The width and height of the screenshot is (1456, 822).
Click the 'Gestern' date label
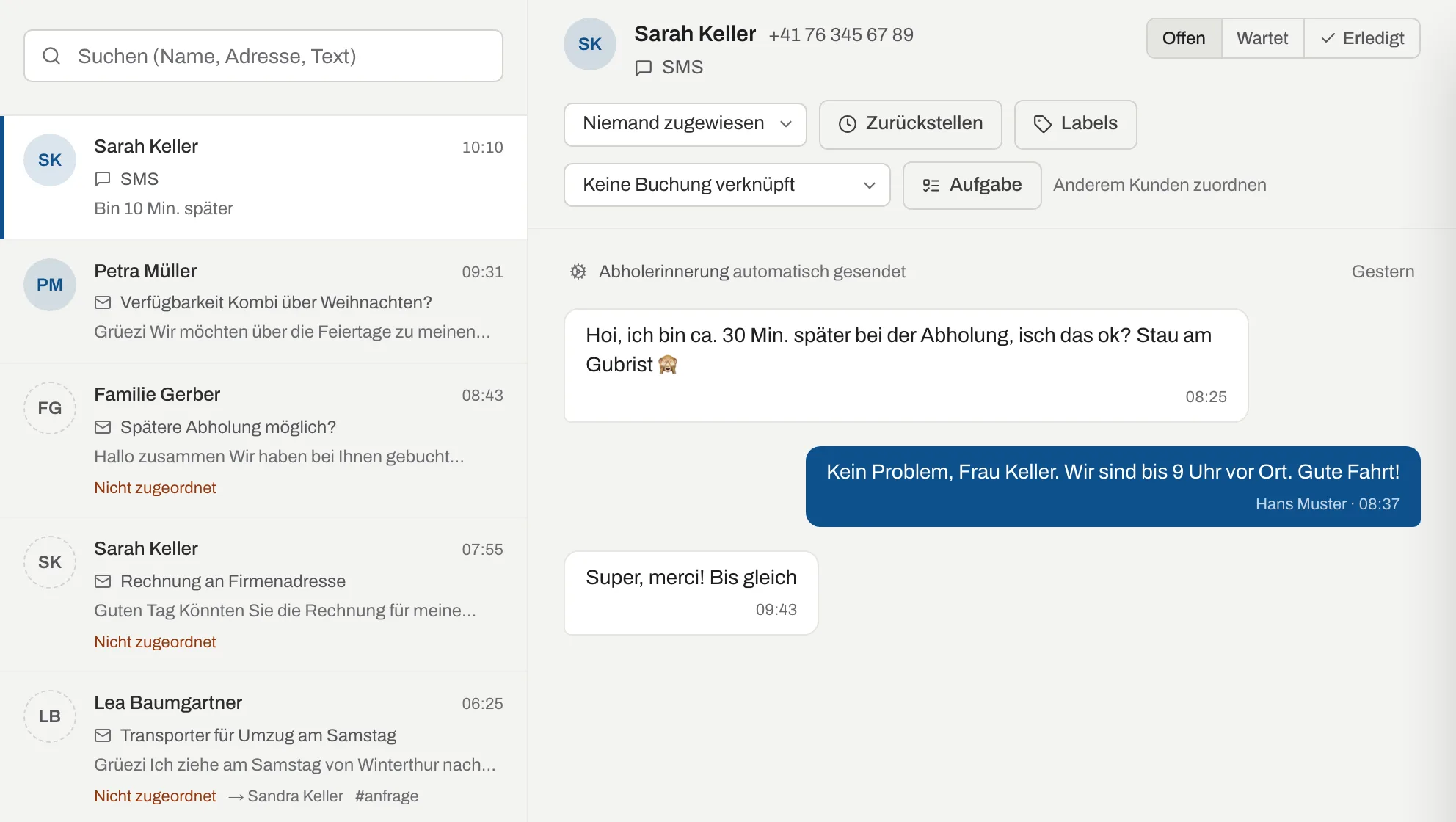pyautogui.click(x=1383, y=272)
